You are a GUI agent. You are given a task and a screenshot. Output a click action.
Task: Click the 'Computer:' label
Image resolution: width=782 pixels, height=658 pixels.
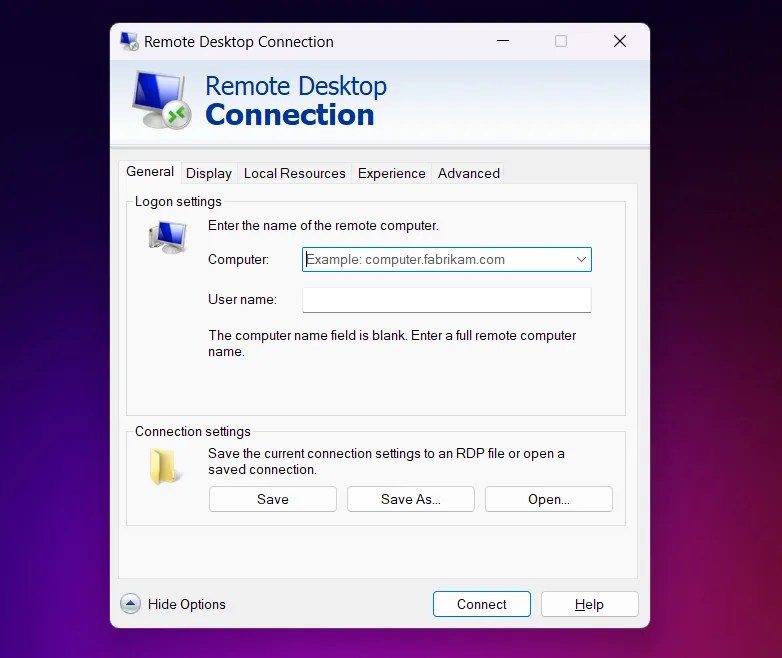point(238,259)
